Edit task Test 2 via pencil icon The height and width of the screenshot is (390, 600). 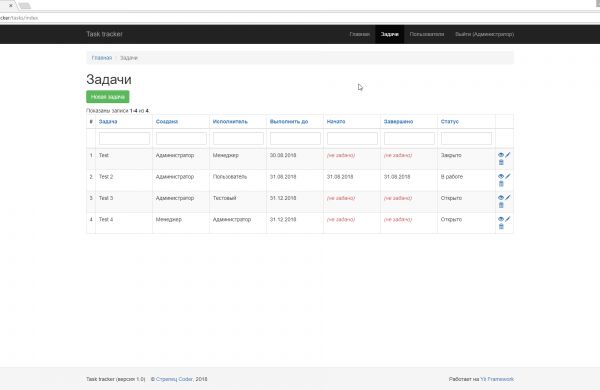coord(508,176)
